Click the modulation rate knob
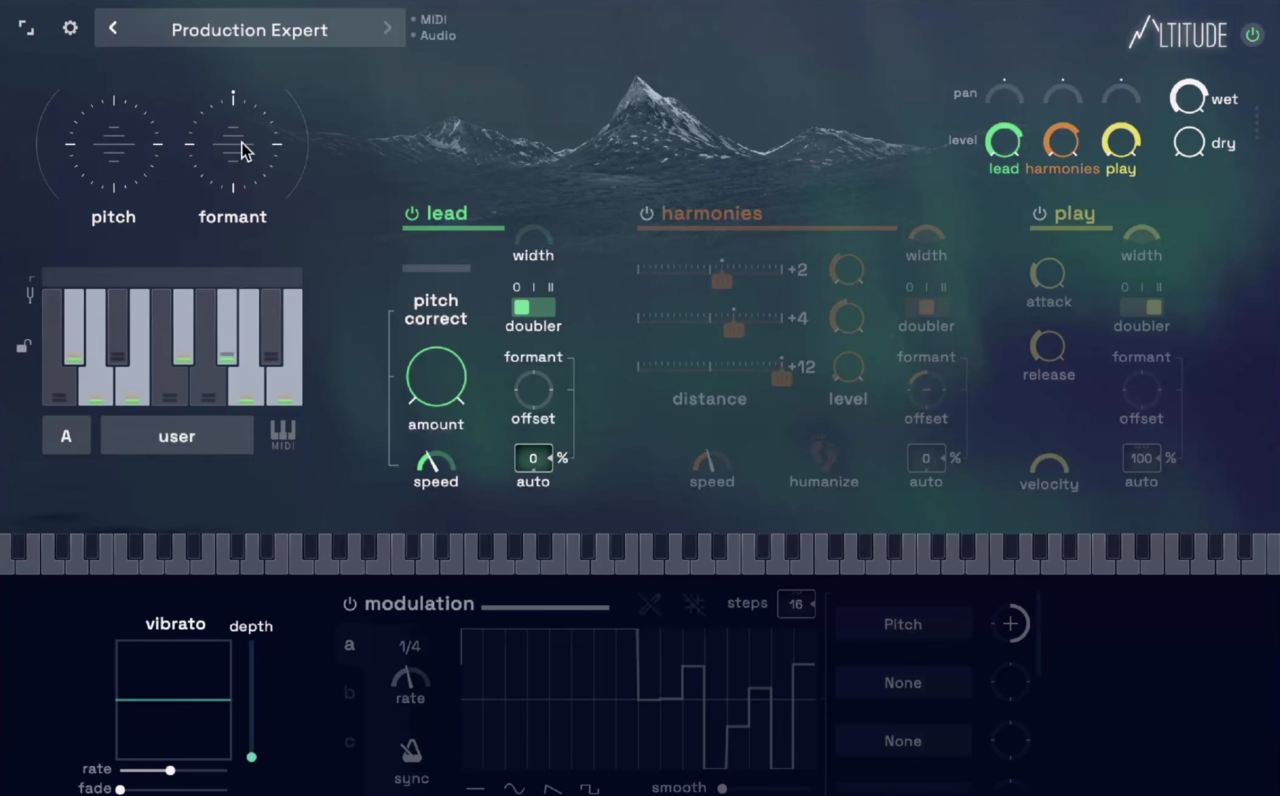This screenshot has height=796, width=1280. 410,677
